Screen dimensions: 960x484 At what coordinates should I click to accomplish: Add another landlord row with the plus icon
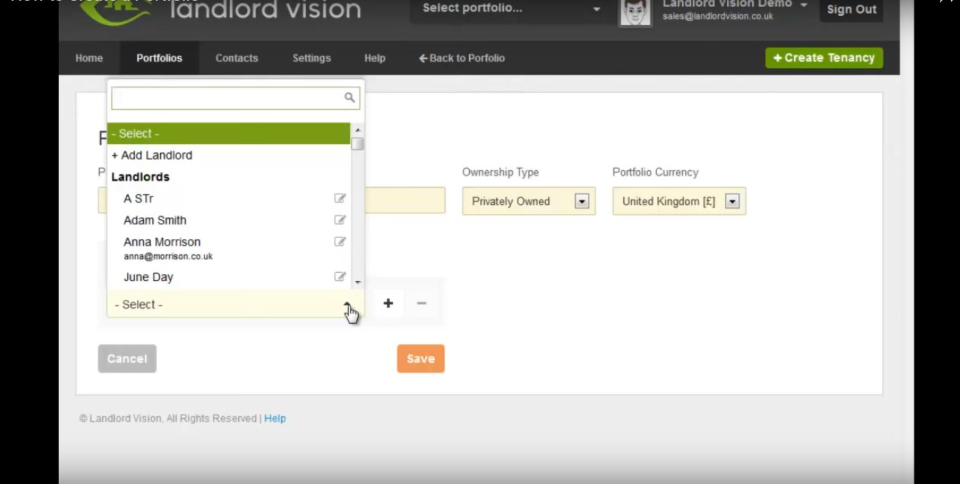(388, 303)
